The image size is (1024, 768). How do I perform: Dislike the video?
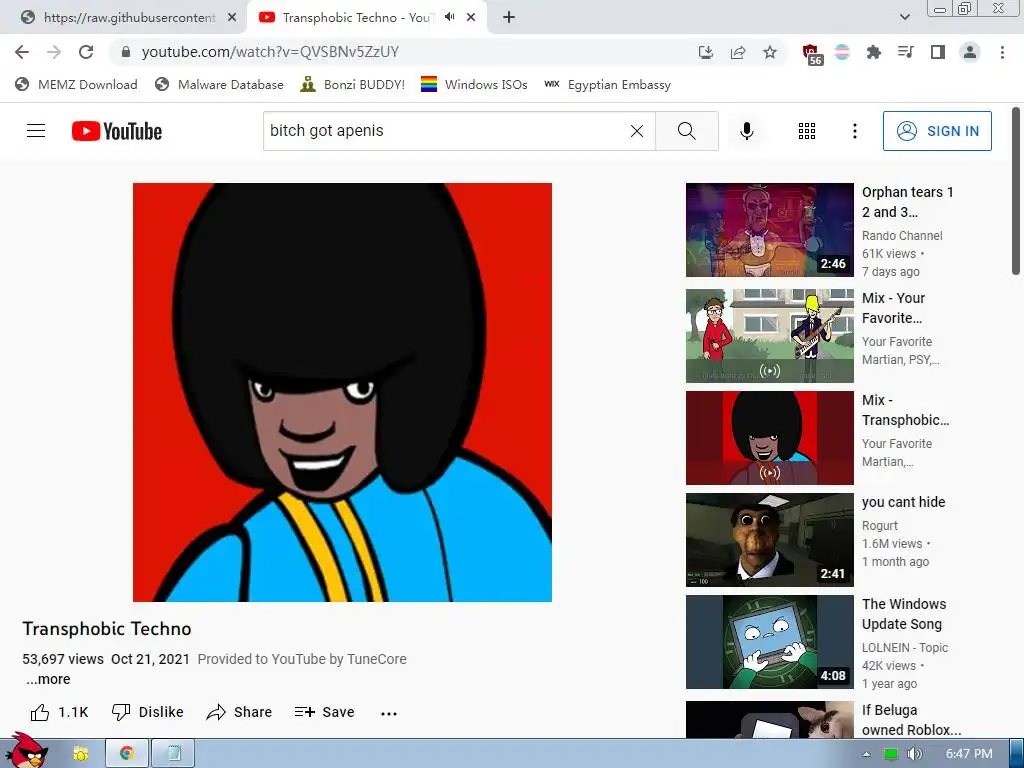click(148, 712)
